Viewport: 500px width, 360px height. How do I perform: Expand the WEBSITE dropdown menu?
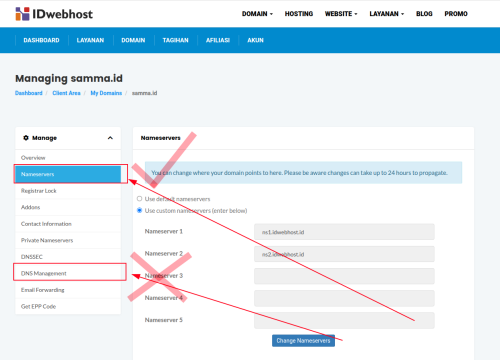[x=341, y=14]
